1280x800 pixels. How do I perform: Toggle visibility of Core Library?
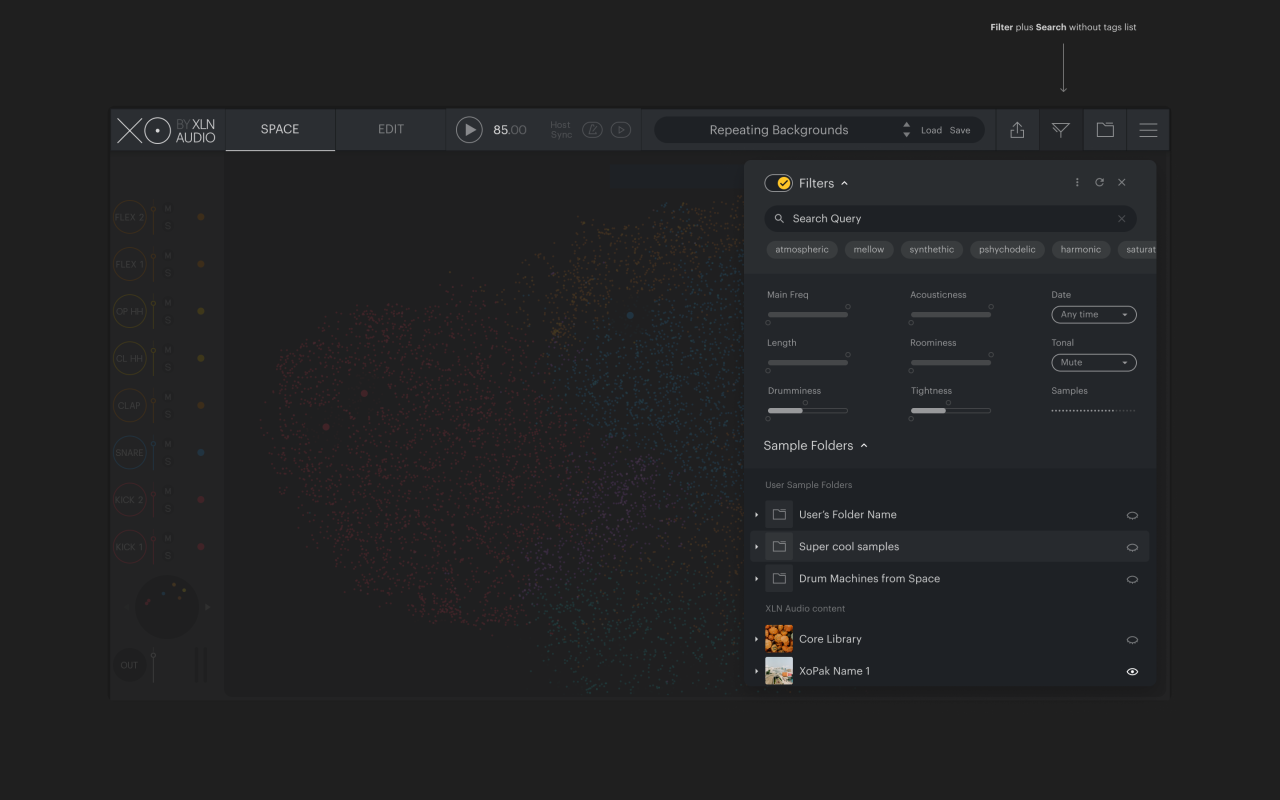click(1132, 640)
